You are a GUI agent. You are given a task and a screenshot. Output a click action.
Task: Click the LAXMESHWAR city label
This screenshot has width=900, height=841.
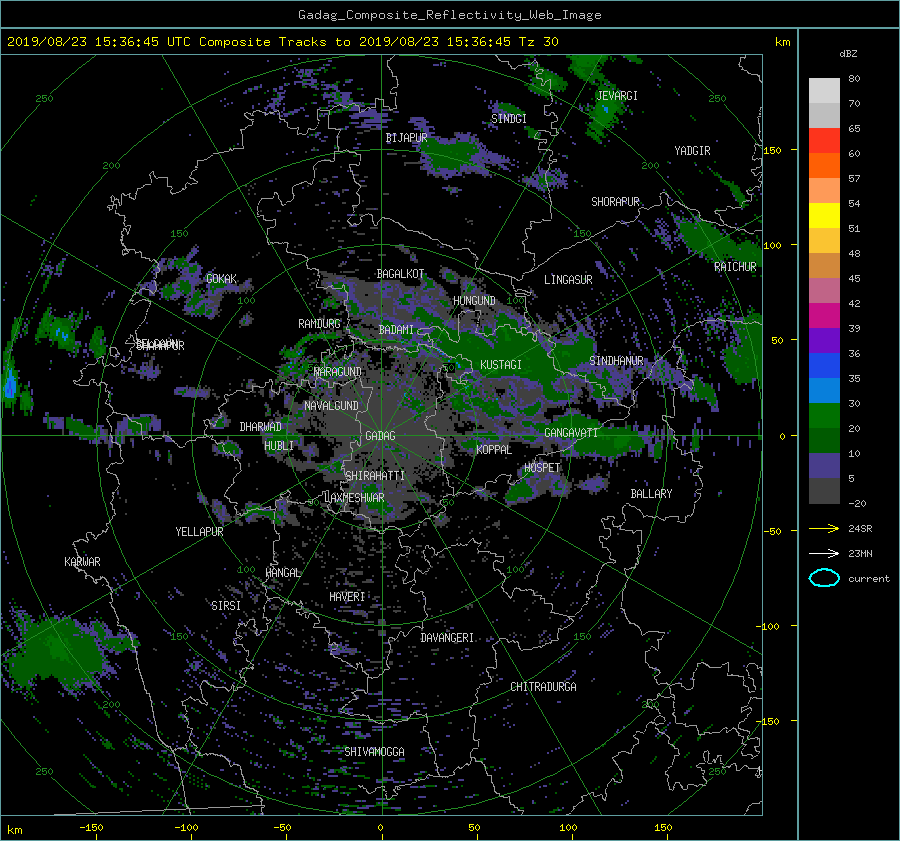354,498
